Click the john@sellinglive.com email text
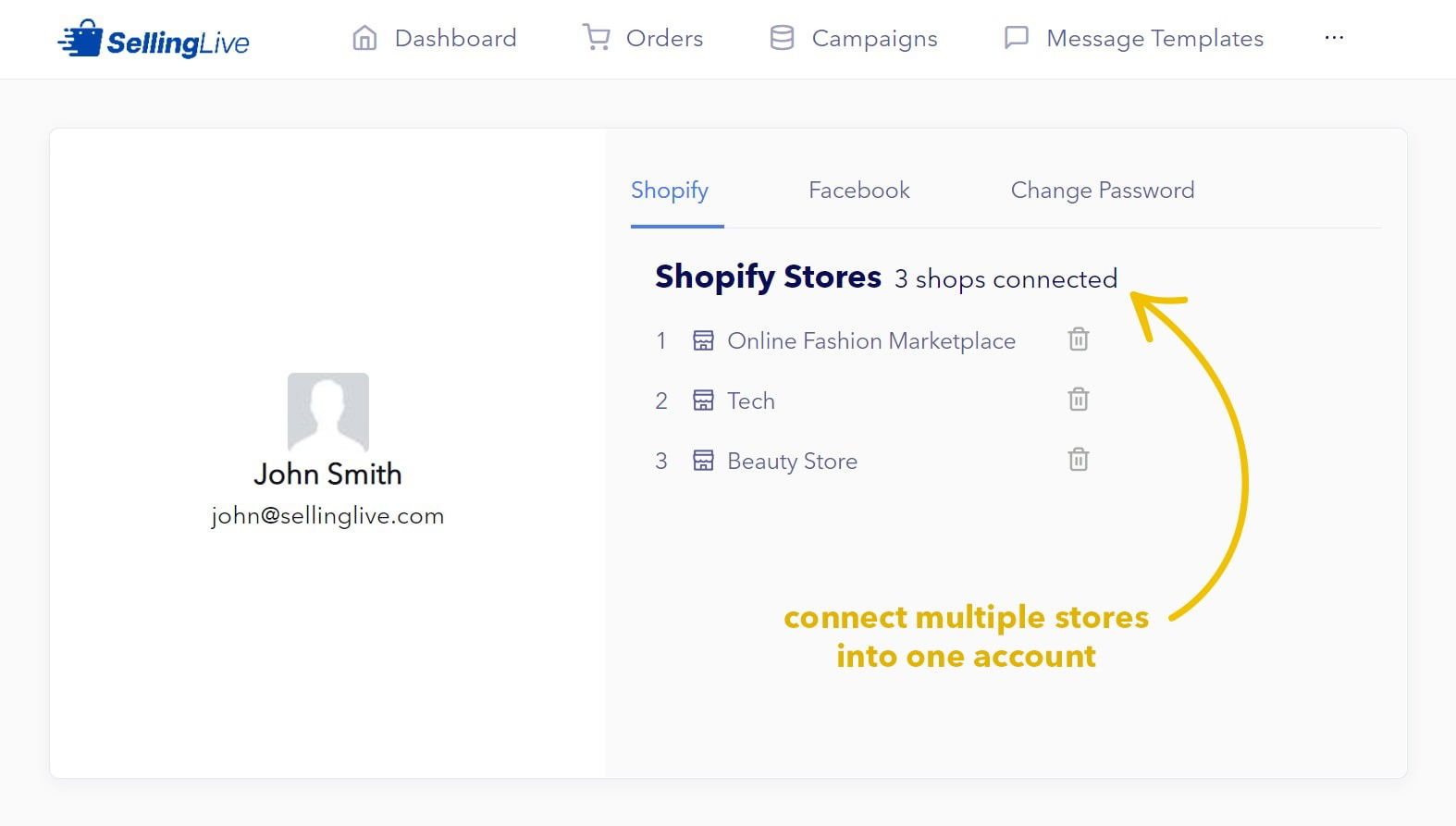The height and width of the screenshot is (826, 1456). click(x=327, y=515)
